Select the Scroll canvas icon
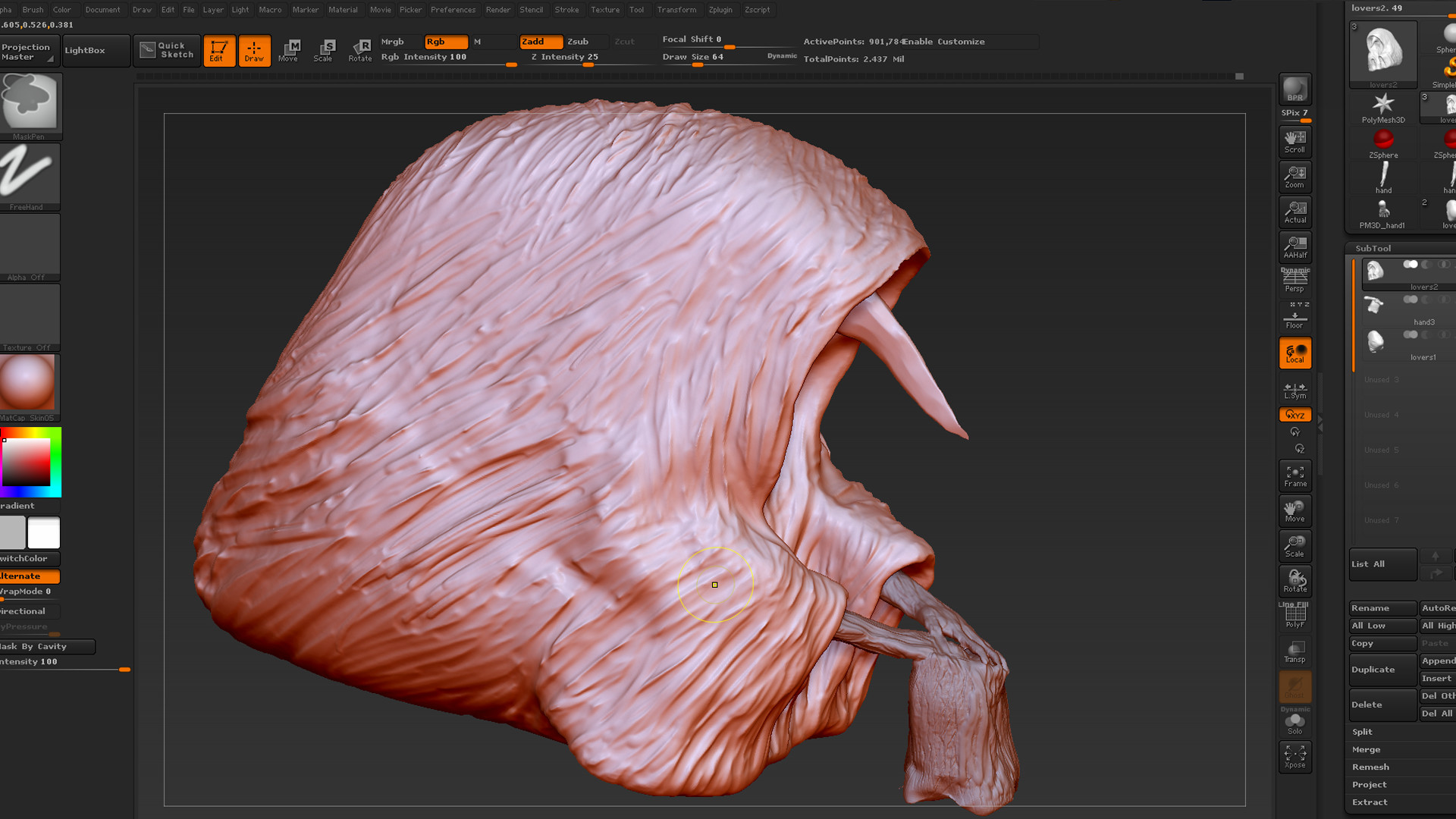Image resolution: width=1456 pixels, height=819 pixels. 1294,141
